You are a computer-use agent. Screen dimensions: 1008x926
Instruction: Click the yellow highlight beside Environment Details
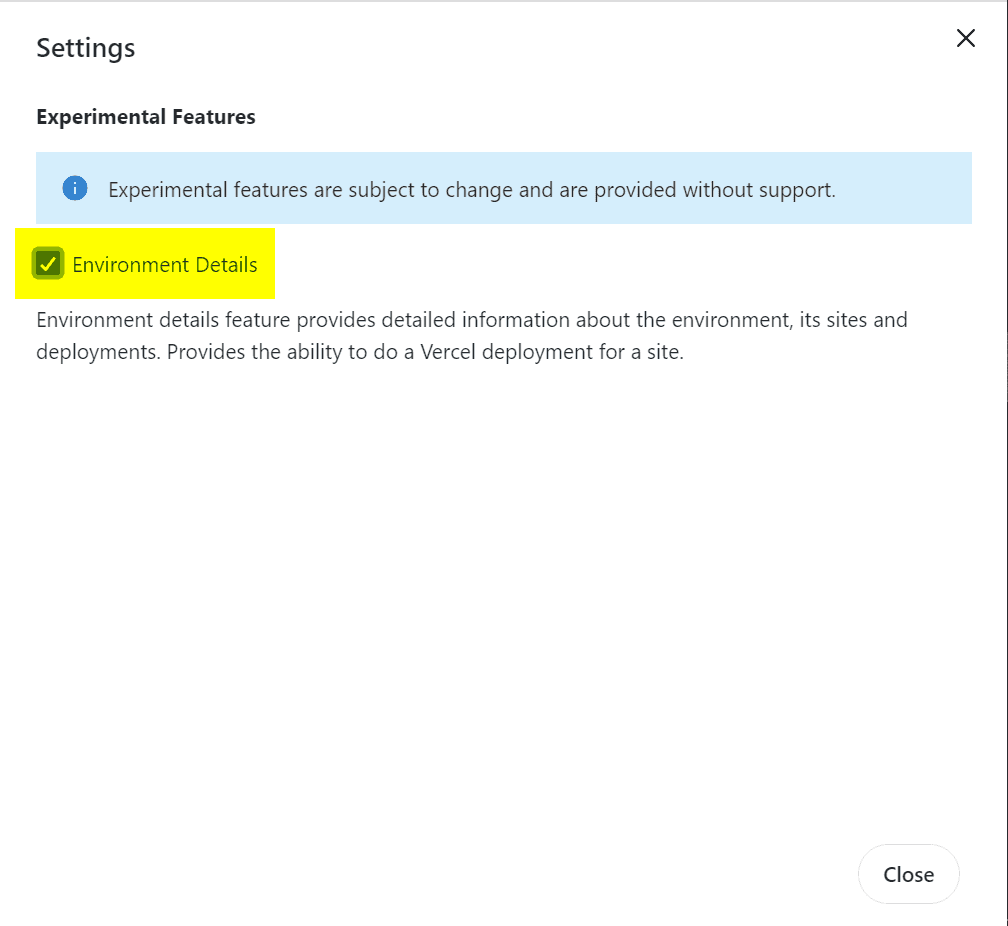(266, 285)
